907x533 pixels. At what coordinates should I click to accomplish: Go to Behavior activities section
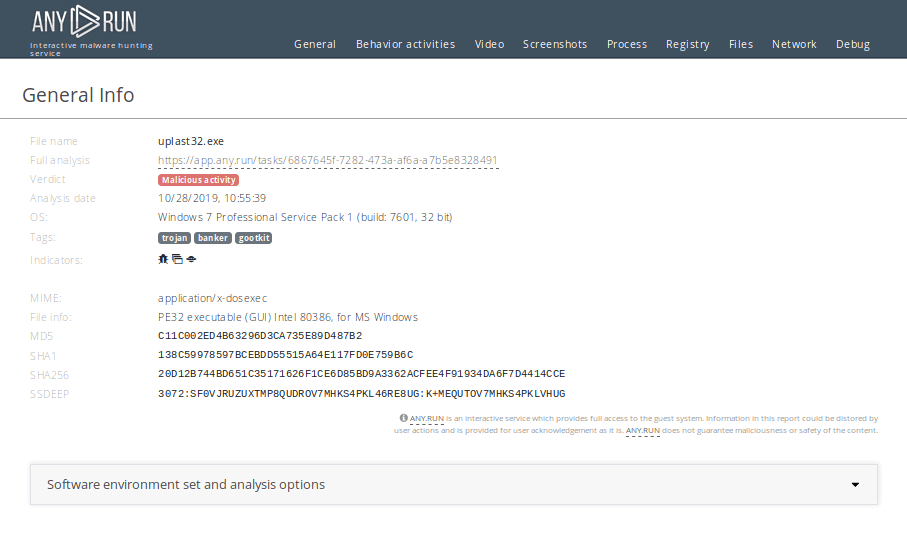405,44
